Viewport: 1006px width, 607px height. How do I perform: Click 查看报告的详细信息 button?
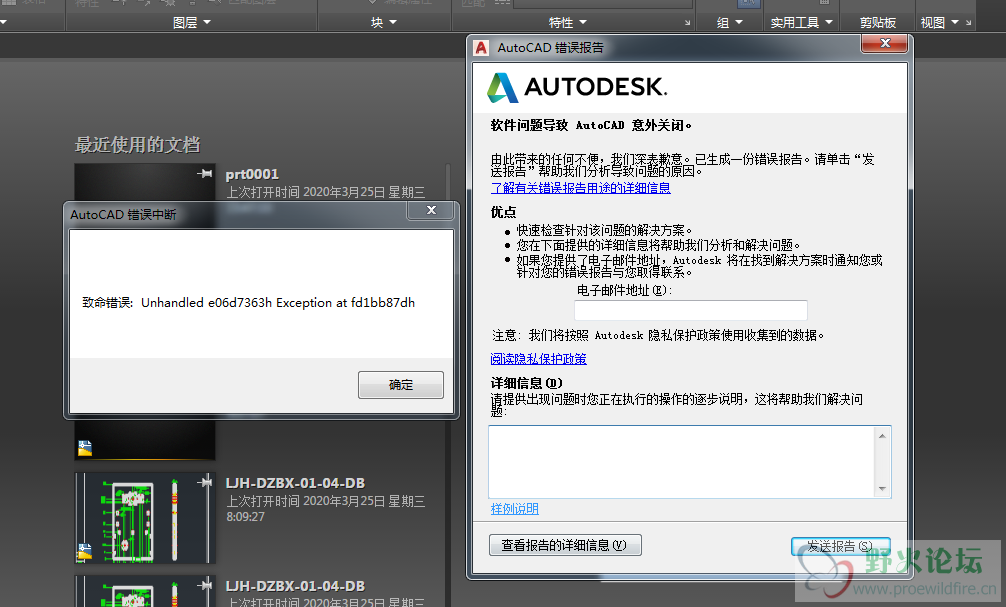tap(565, 545)
